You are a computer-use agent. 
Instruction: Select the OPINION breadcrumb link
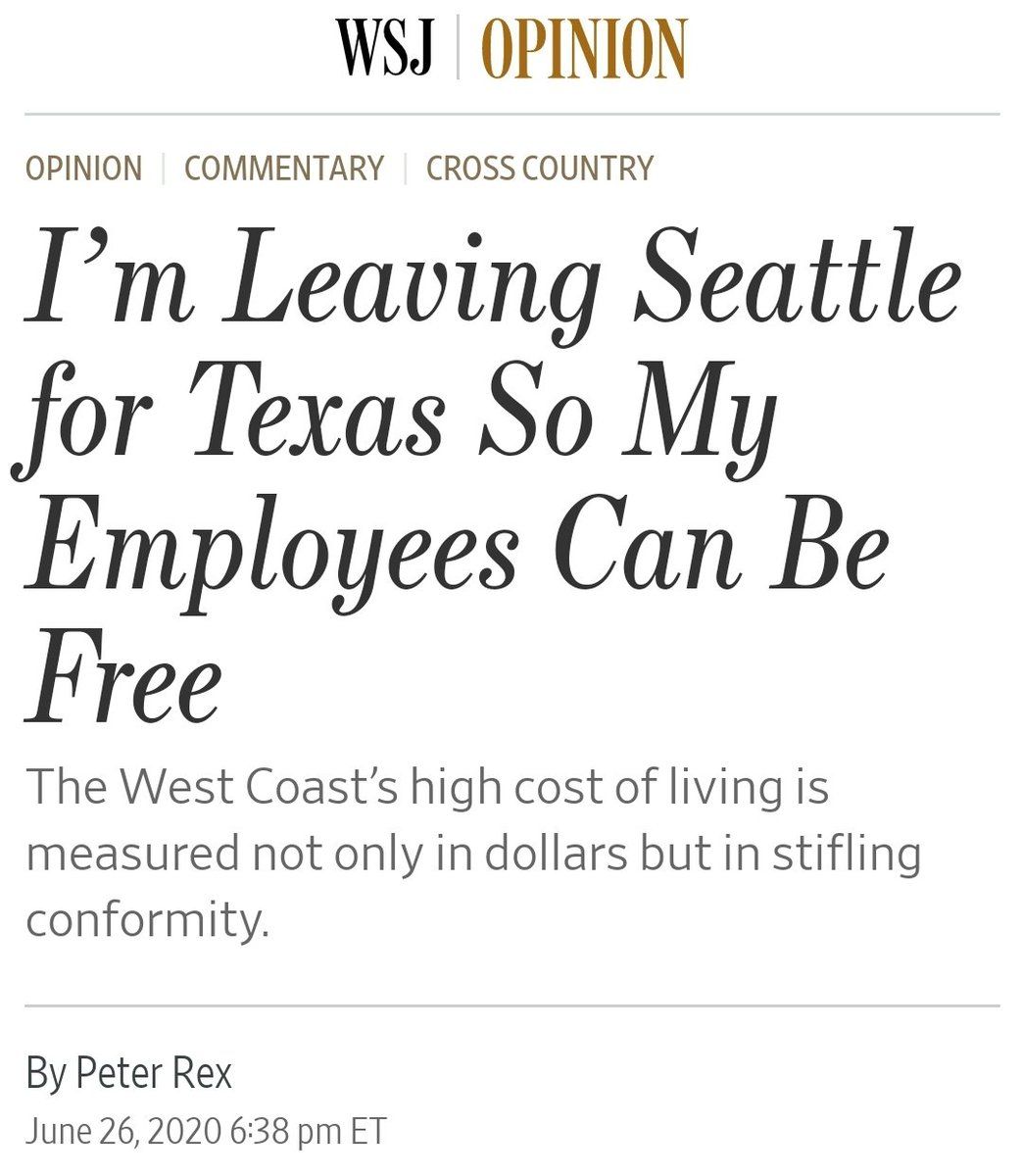pos(83,169)
